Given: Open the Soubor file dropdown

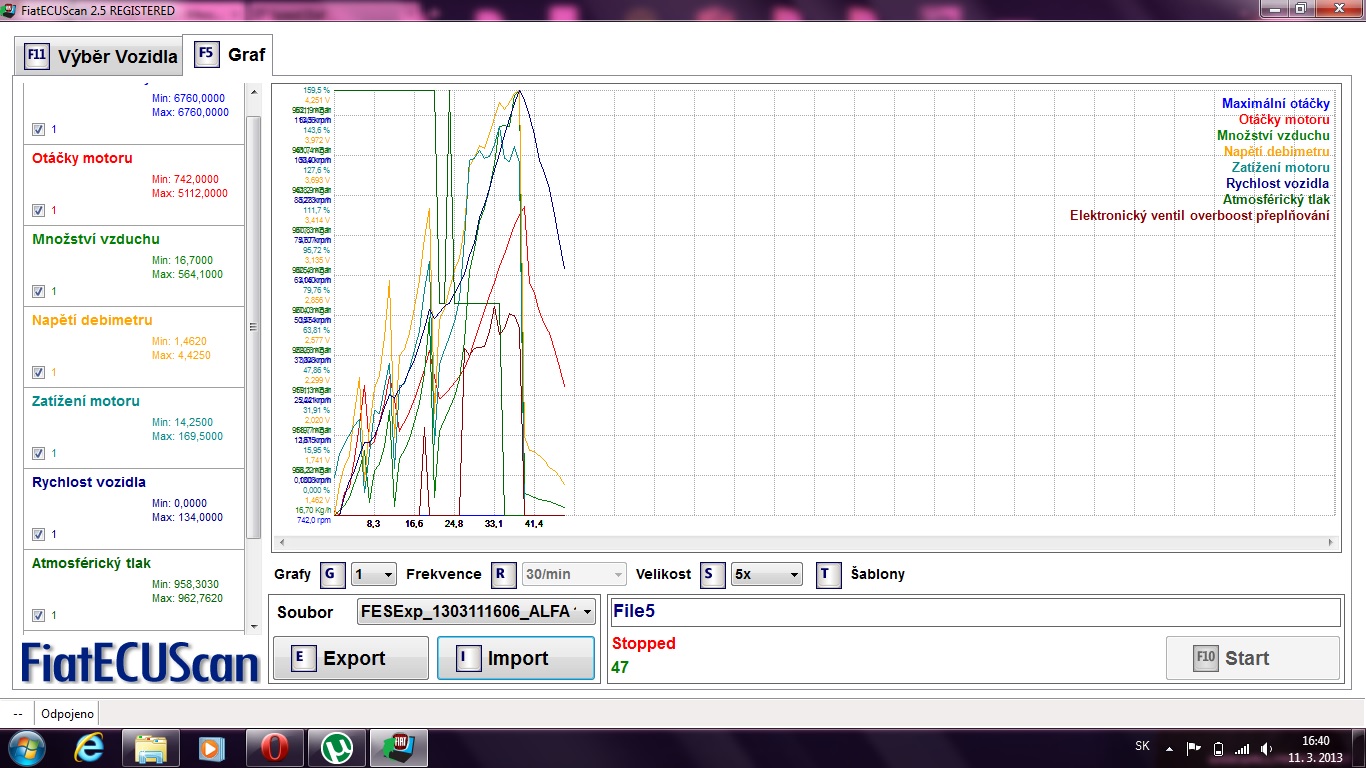Looking at the screenshot, I should pyautogui.click(x=476, y=612).
